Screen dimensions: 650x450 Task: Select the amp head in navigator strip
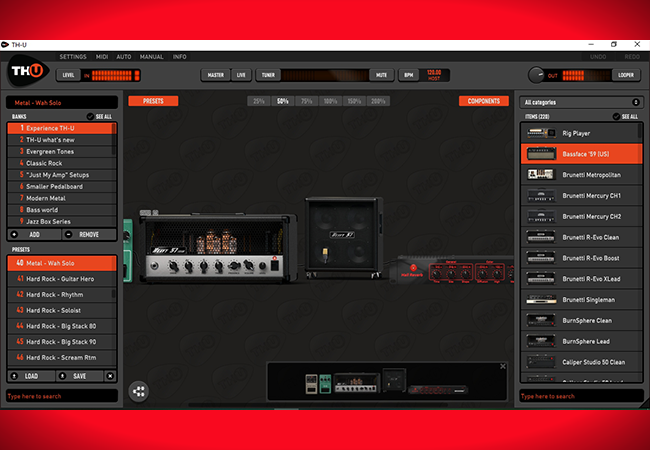click(357, 383)
